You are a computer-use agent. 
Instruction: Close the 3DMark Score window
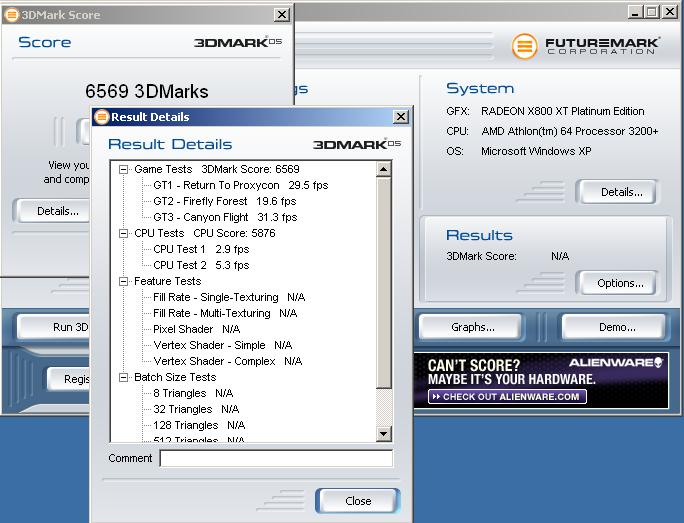(282, 15)
